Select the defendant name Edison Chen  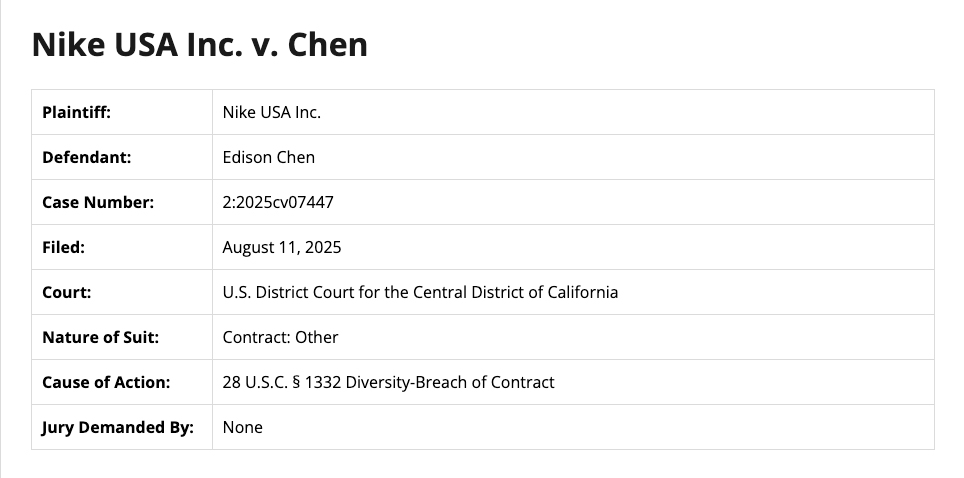point(269,157)
